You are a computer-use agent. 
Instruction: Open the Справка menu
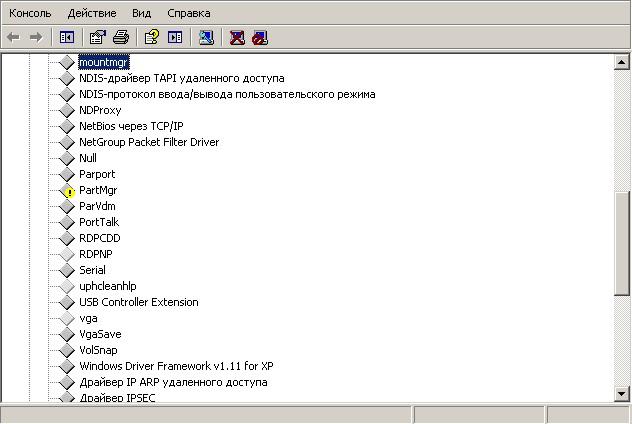(189, 13)
